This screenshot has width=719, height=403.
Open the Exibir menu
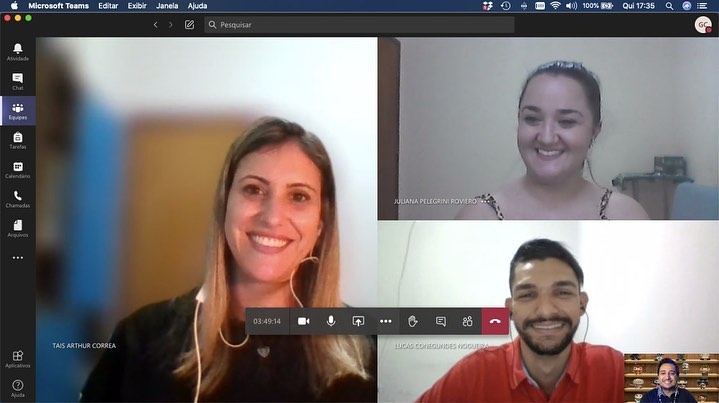click(137, 6)
